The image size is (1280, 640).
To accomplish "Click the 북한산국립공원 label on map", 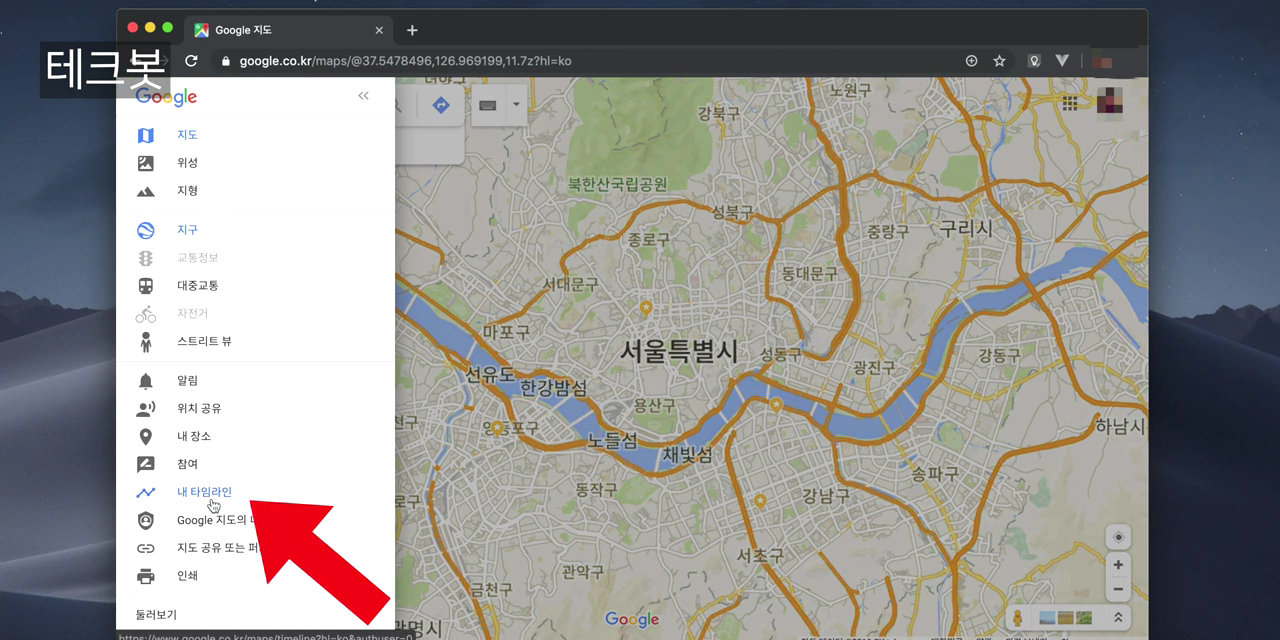I will point(617,184).
